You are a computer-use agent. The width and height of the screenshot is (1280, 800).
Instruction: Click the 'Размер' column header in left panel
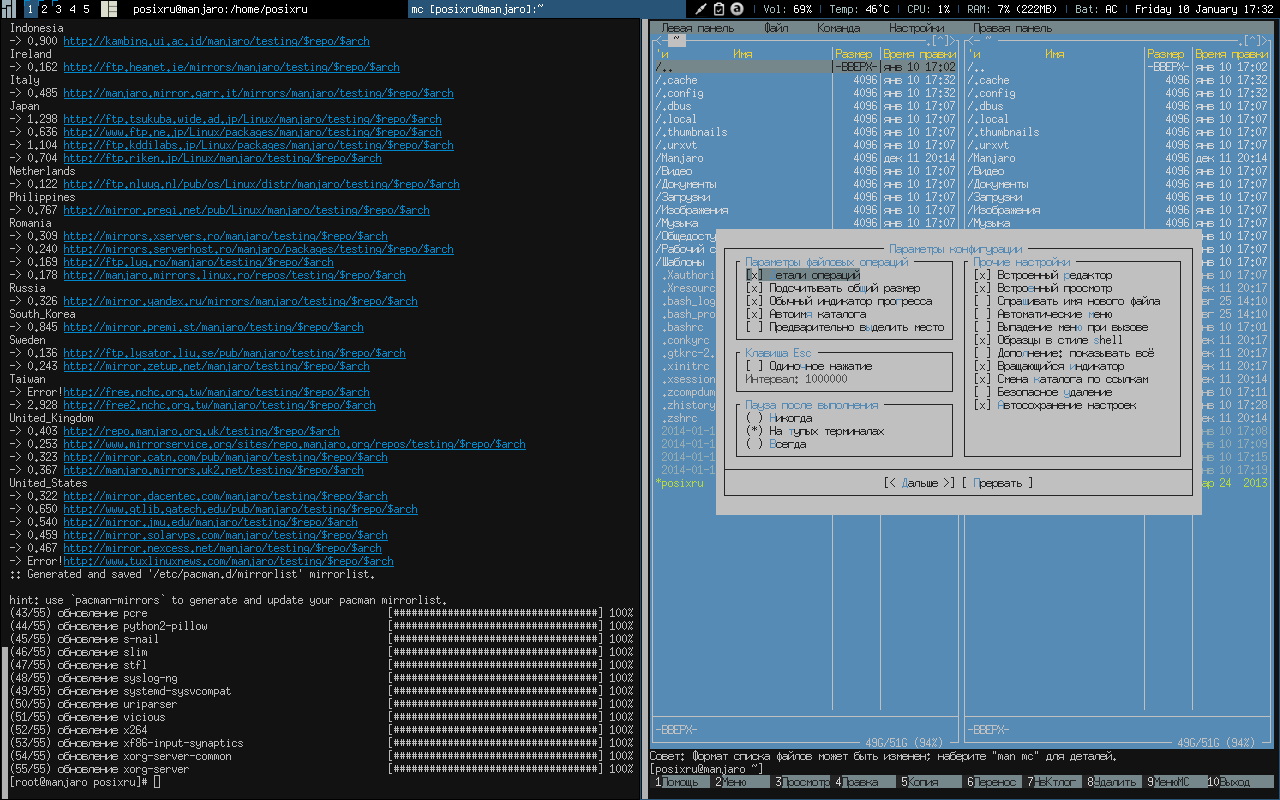853,54
